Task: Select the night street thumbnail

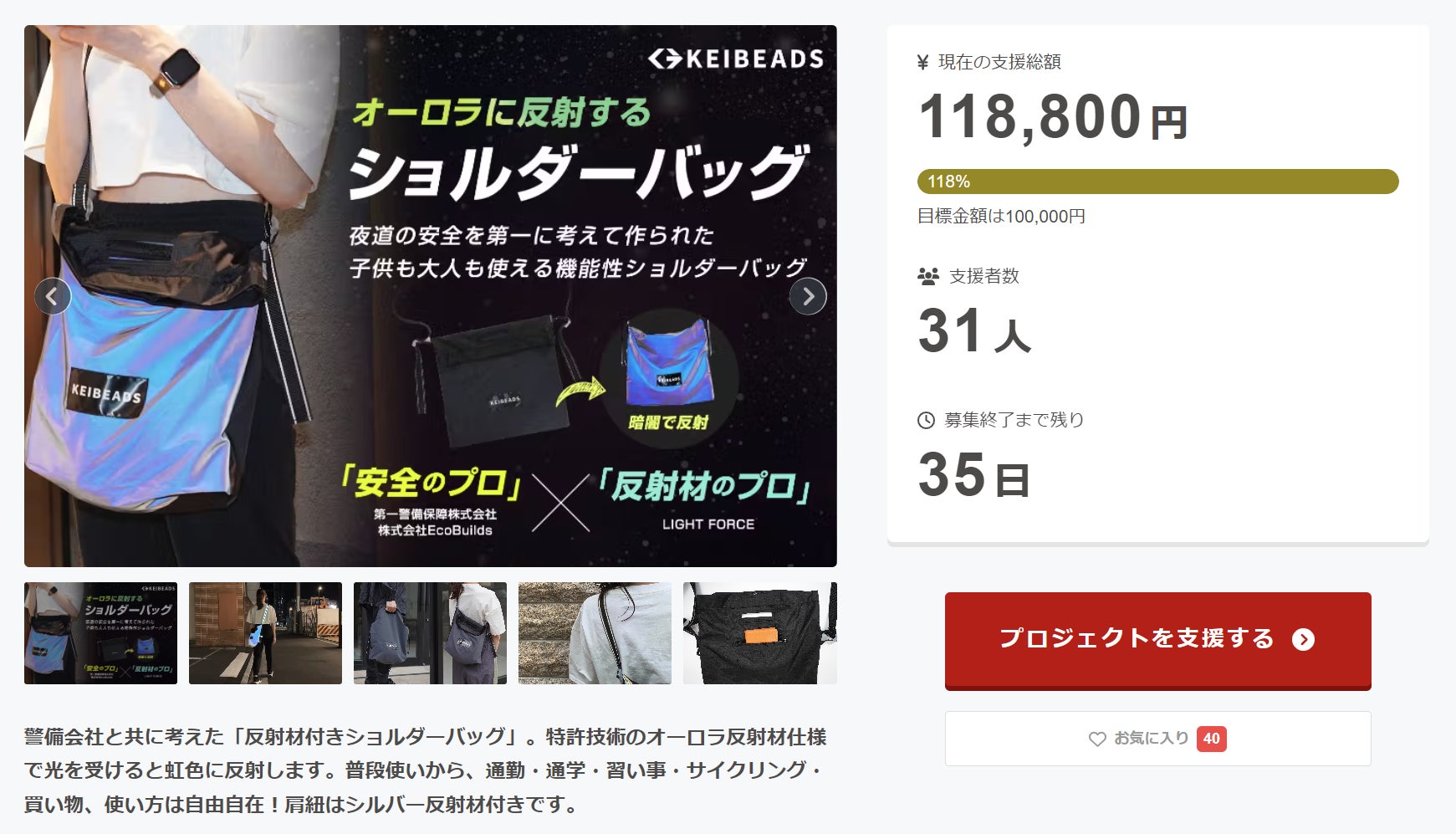Action: tap(265, 633)
